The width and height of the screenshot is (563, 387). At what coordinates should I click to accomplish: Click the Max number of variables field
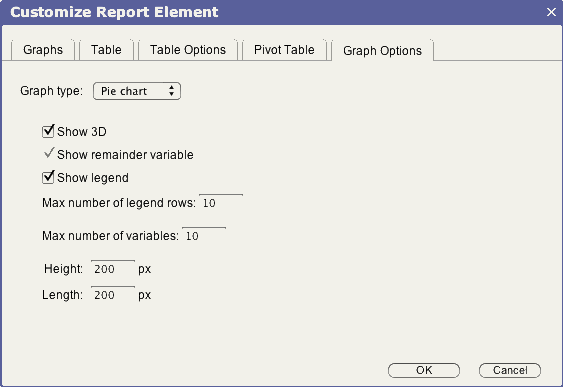click(x=204, y=236)
